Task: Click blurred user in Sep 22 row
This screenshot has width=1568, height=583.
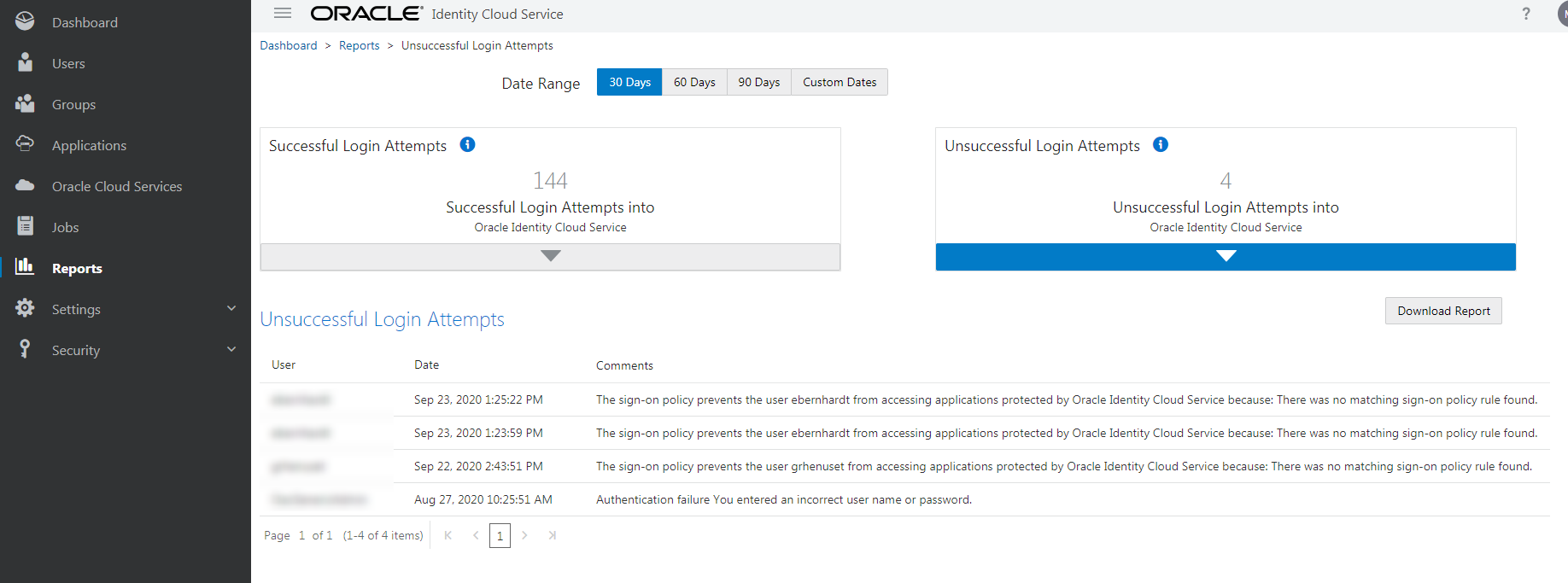Action: [x=298, y=466]
